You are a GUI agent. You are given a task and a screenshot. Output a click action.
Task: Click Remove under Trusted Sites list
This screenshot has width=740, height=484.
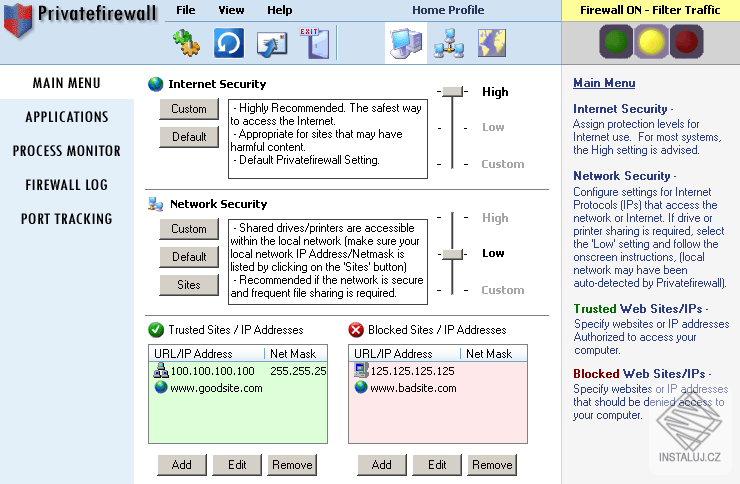click(292, 465)
